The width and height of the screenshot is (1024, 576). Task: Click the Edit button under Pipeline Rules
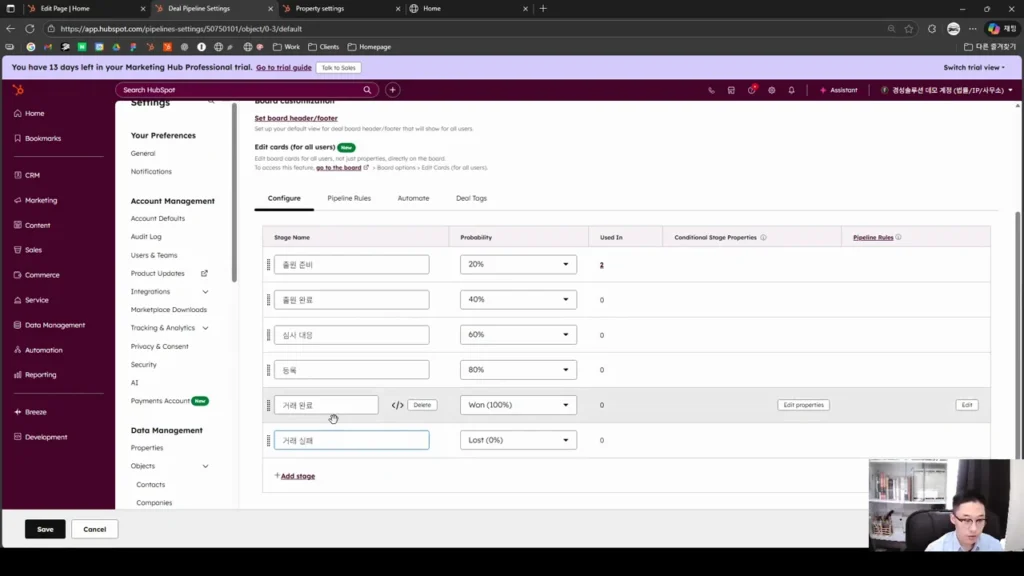point(967,405)
